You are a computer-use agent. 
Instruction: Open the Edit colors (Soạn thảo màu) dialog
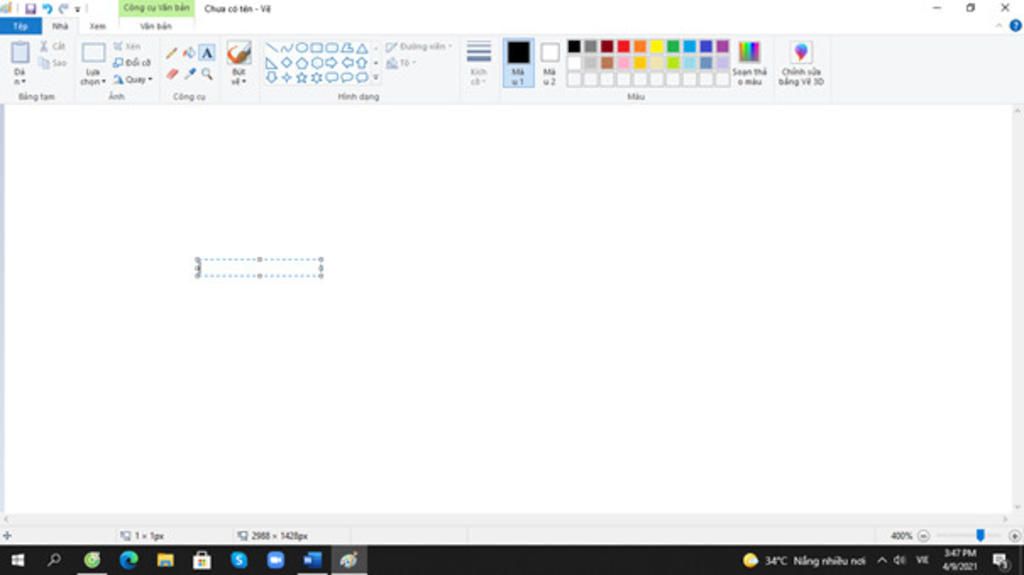[749, 63]
